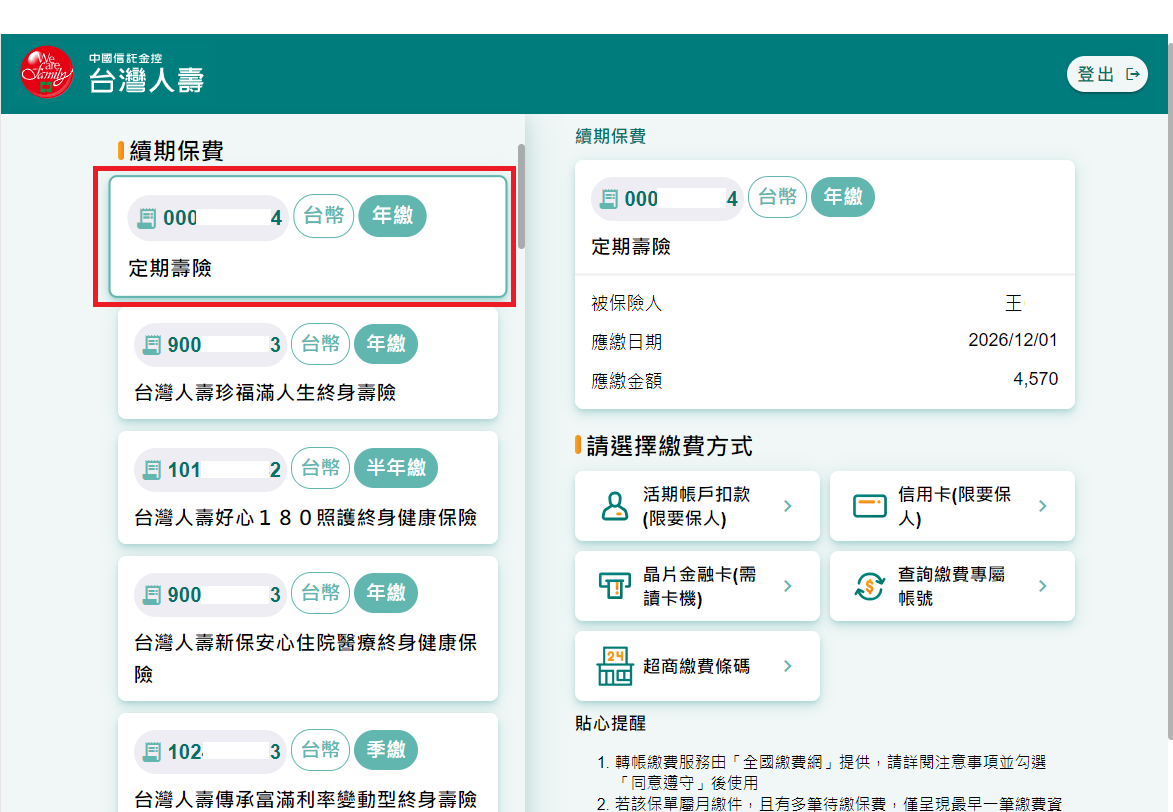Click the 年繳 tag on the 珍福滿人生 card
Screen dimensions: 1173x812
[386, 344]
